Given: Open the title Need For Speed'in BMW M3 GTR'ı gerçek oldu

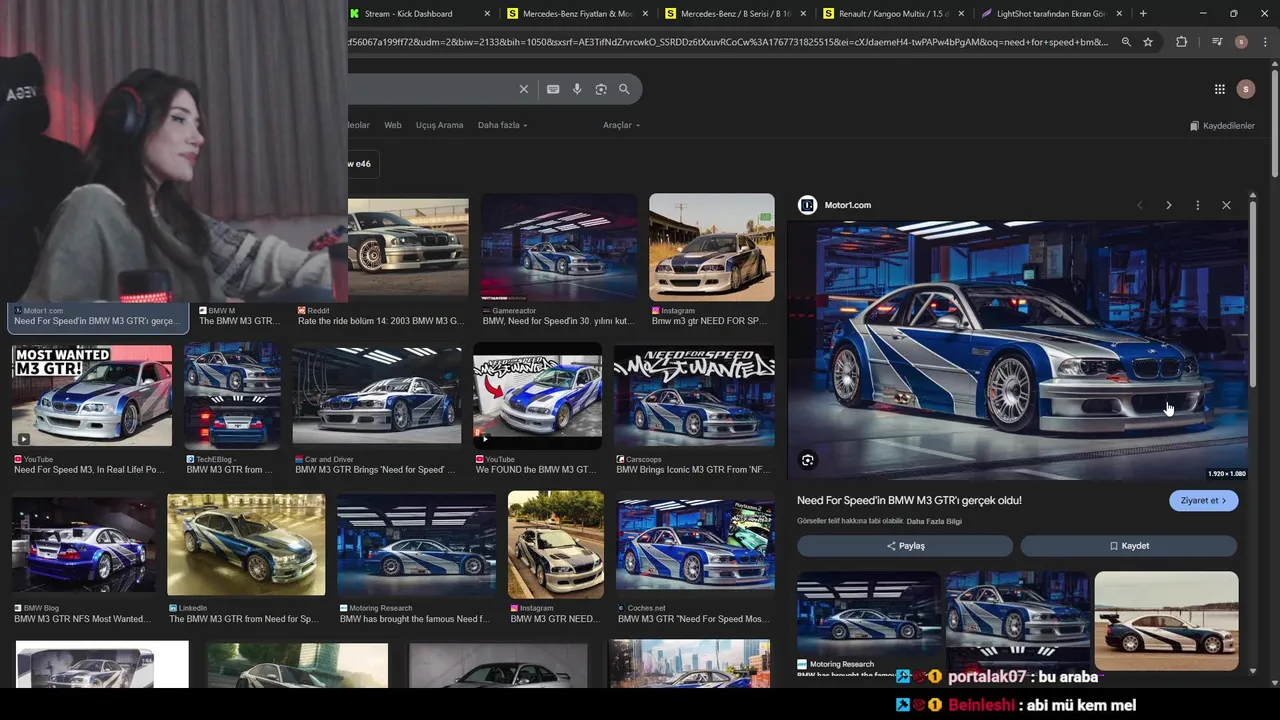Looking at the screenshot, I should 909,500.
